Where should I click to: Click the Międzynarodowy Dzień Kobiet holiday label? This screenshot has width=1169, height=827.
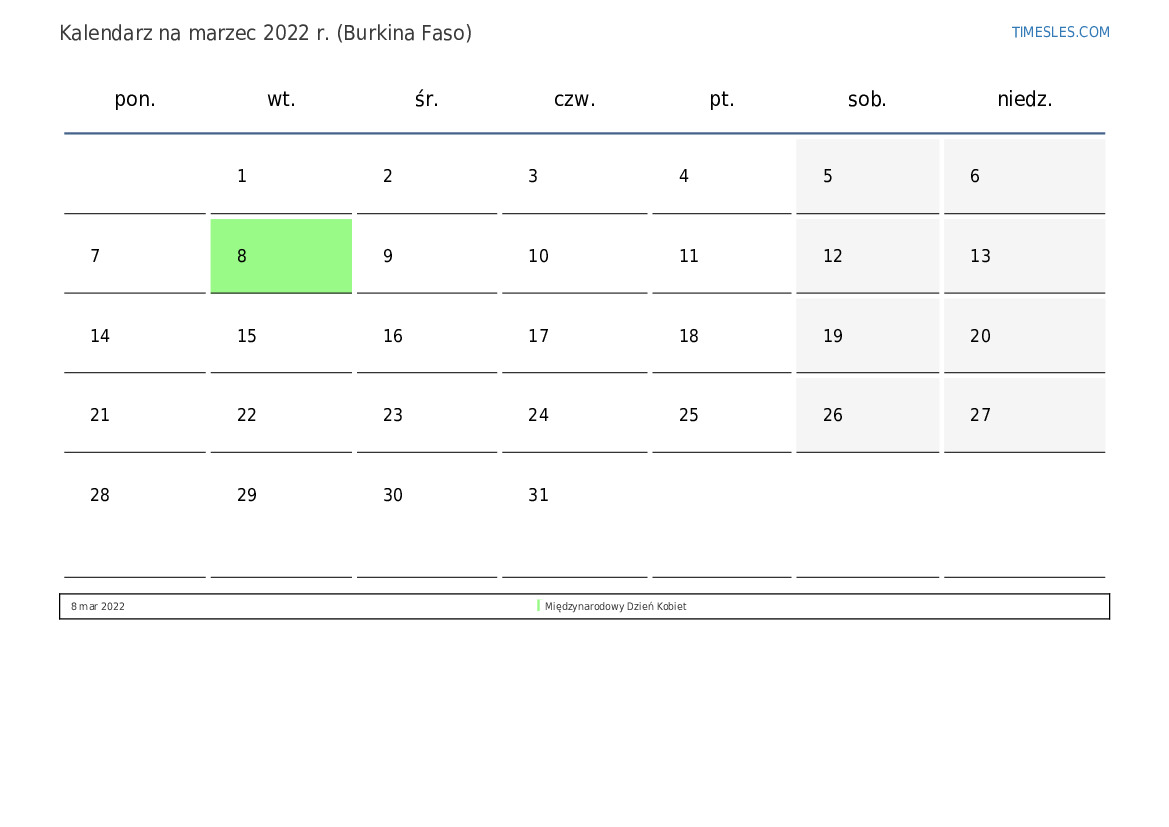point(615,607)
